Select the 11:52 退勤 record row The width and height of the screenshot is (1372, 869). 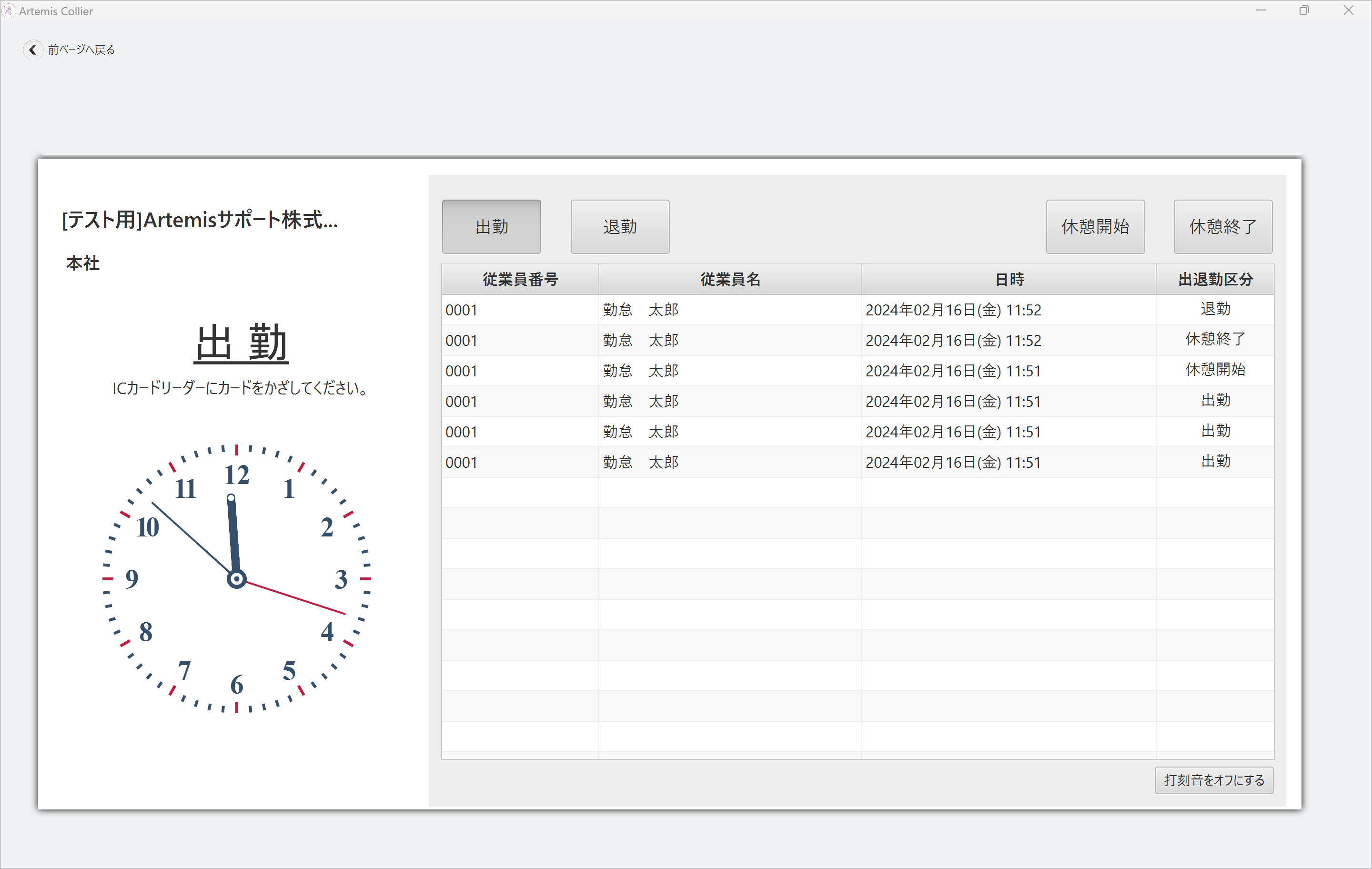(857, 310)
